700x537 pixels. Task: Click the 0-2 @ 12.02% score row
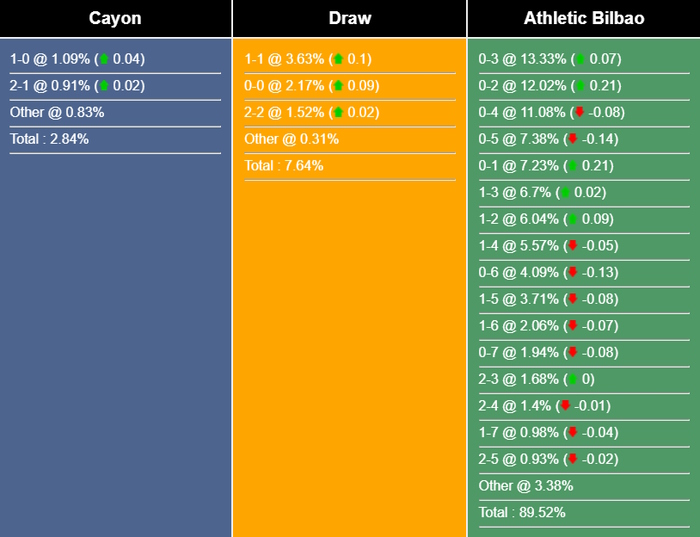(550, 86)
